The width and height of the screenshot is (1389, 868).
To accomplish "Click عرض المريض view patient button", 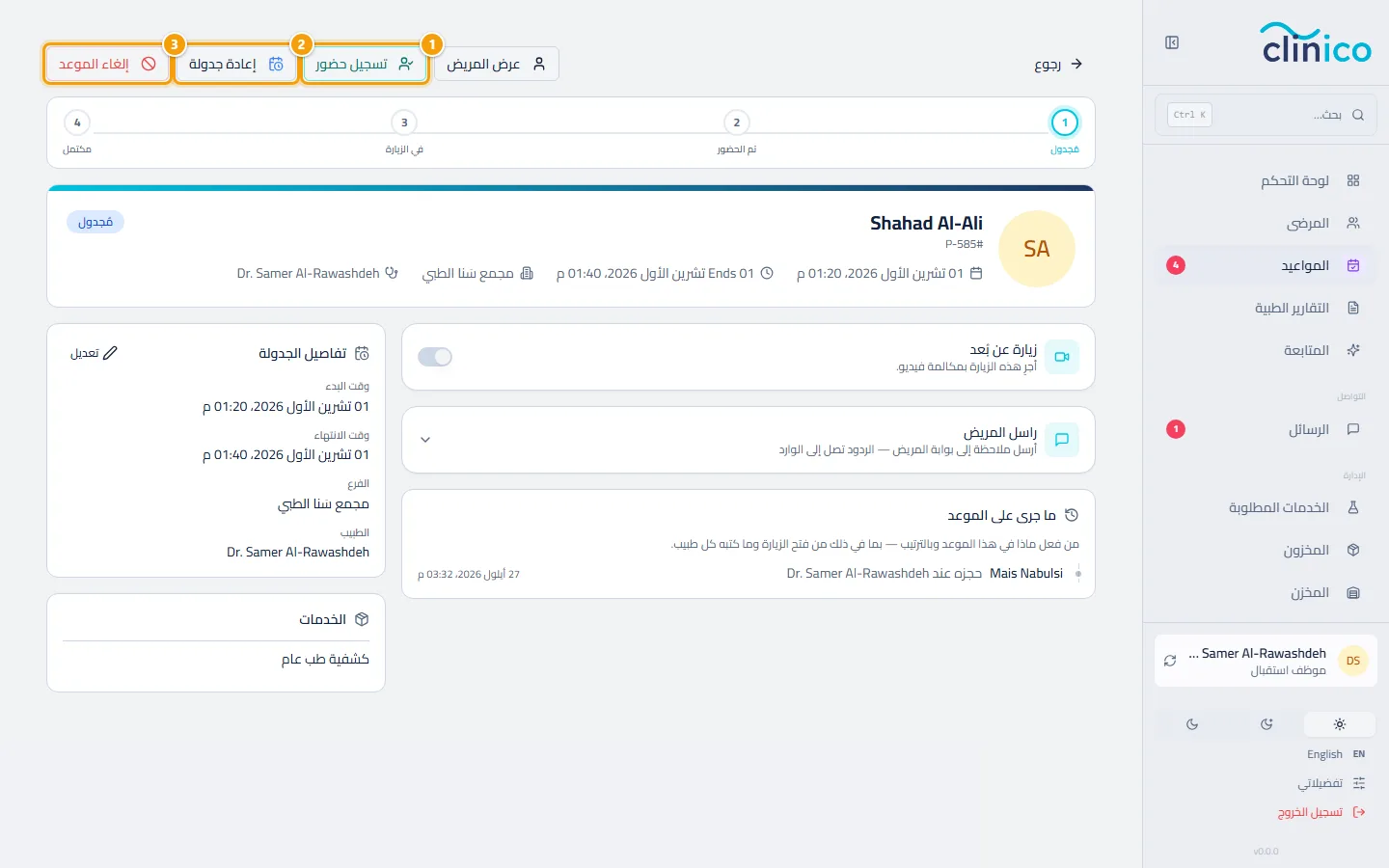I will click(x=496, y=64).
